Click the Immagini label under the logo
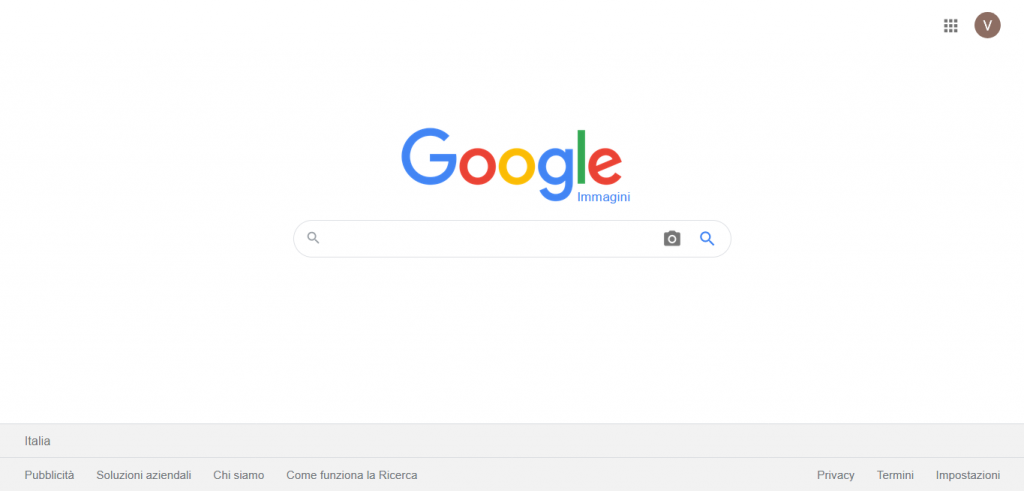1024x491 pixels. 603,197
